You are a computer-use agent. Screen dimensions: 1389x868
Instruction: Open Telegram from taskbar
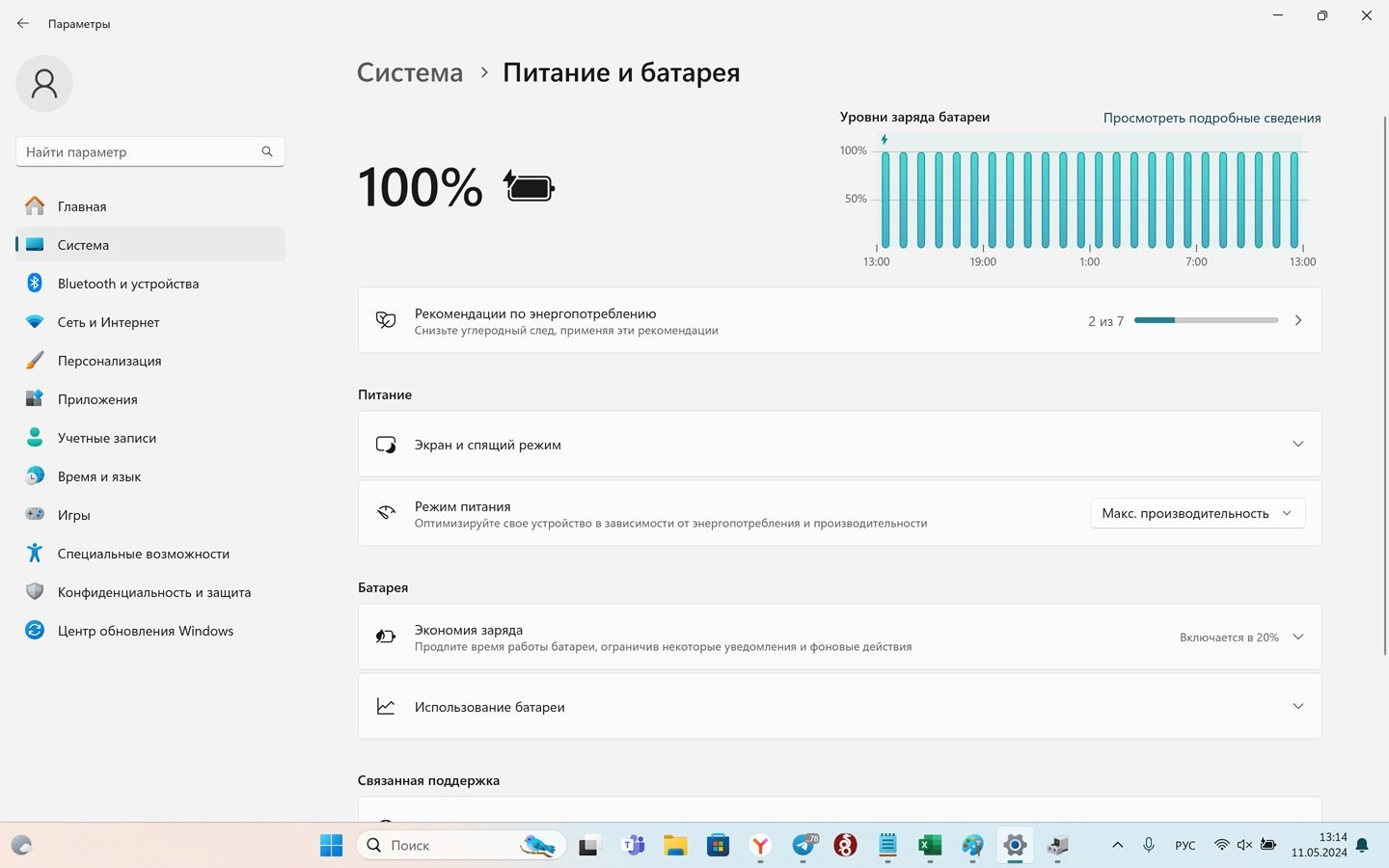(x=803, y=846)
